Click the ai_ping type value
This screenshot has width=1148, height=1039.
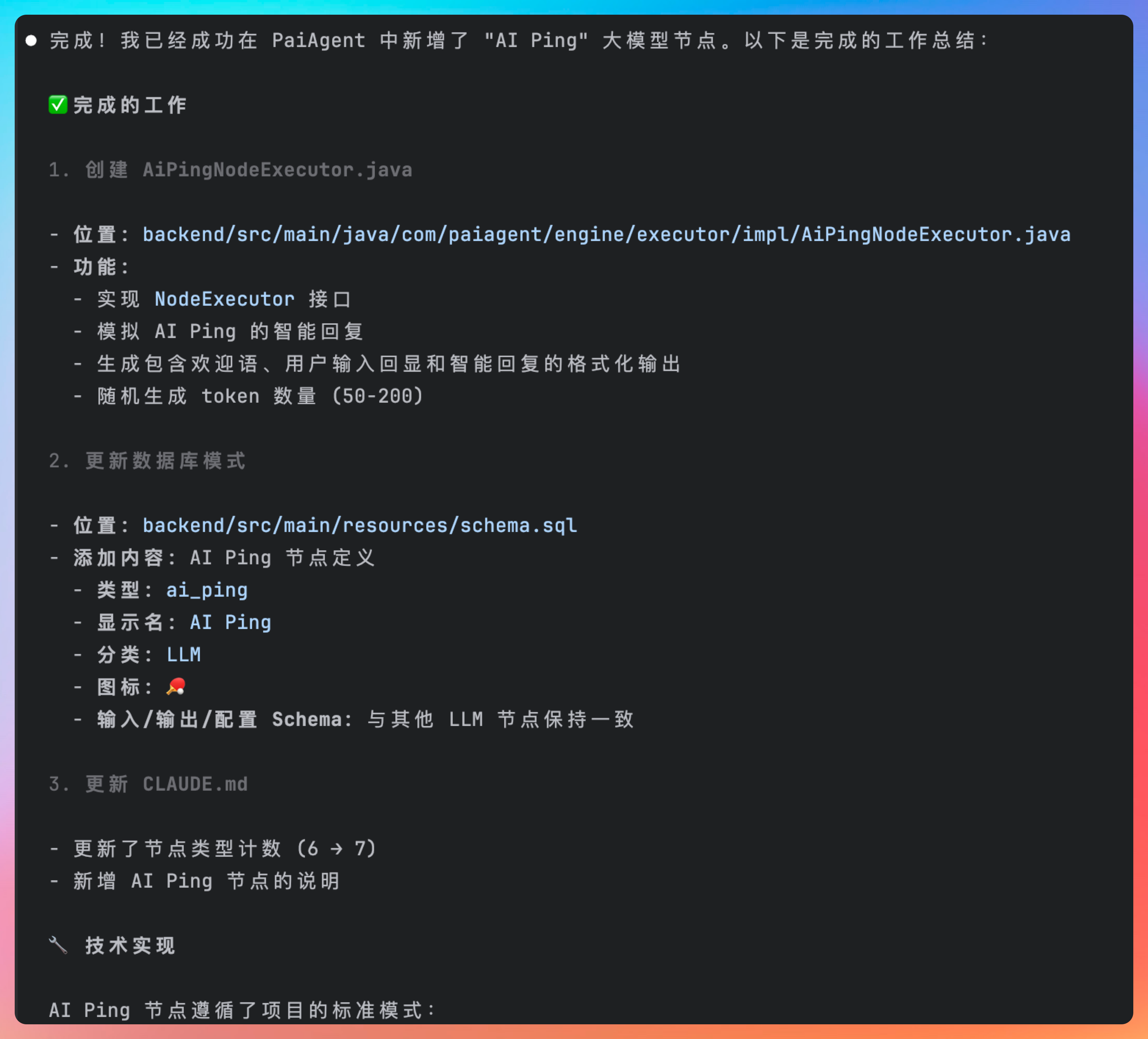pos(207,590)
